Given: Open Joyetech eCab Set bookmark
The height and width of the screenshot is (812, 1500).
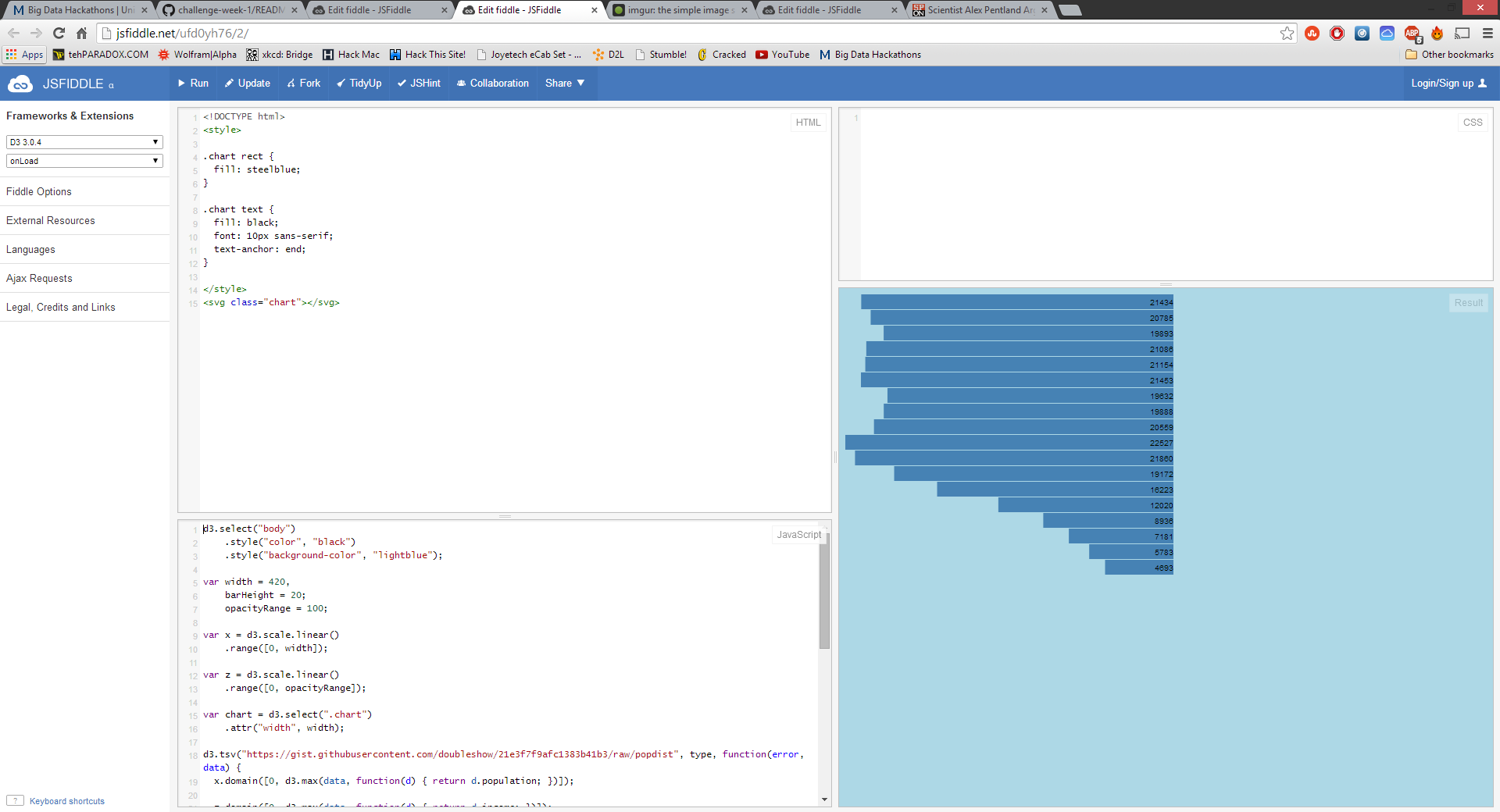Looking at the screenshot, I should [x=529, y=55].
